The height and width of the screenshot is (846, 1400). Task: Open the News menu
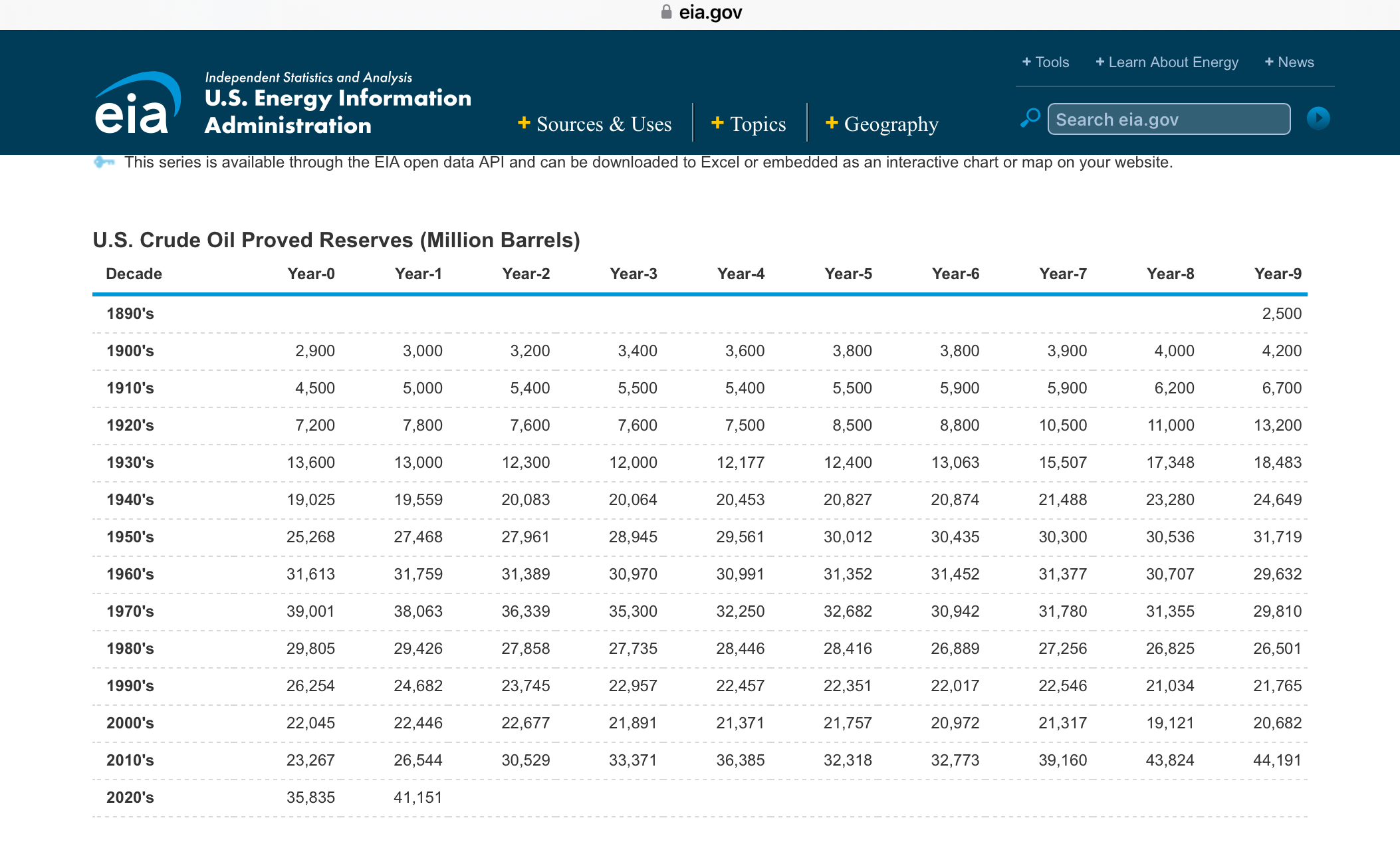tap(1290, 62)
